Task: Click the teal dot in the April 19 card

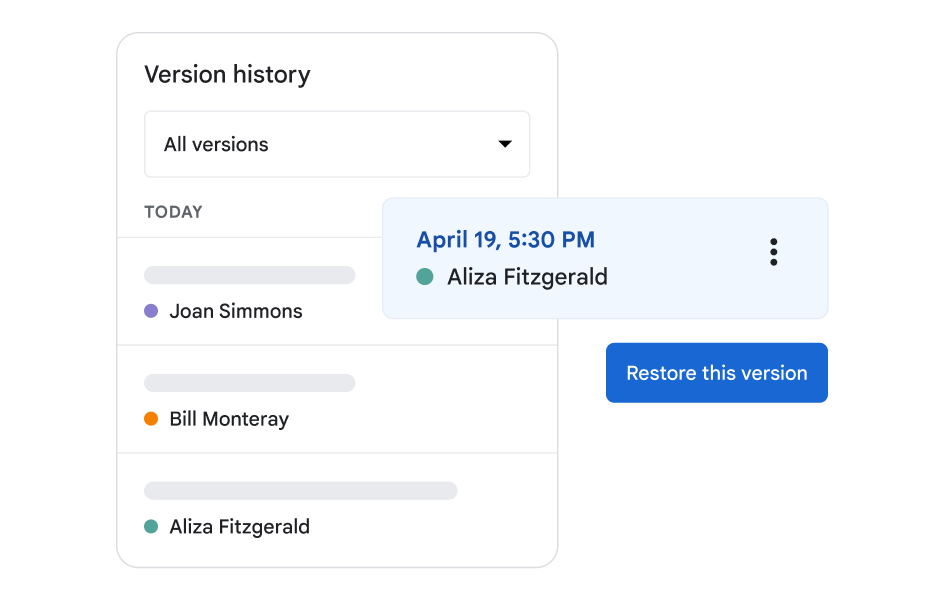Action: (x=425, y=277)
